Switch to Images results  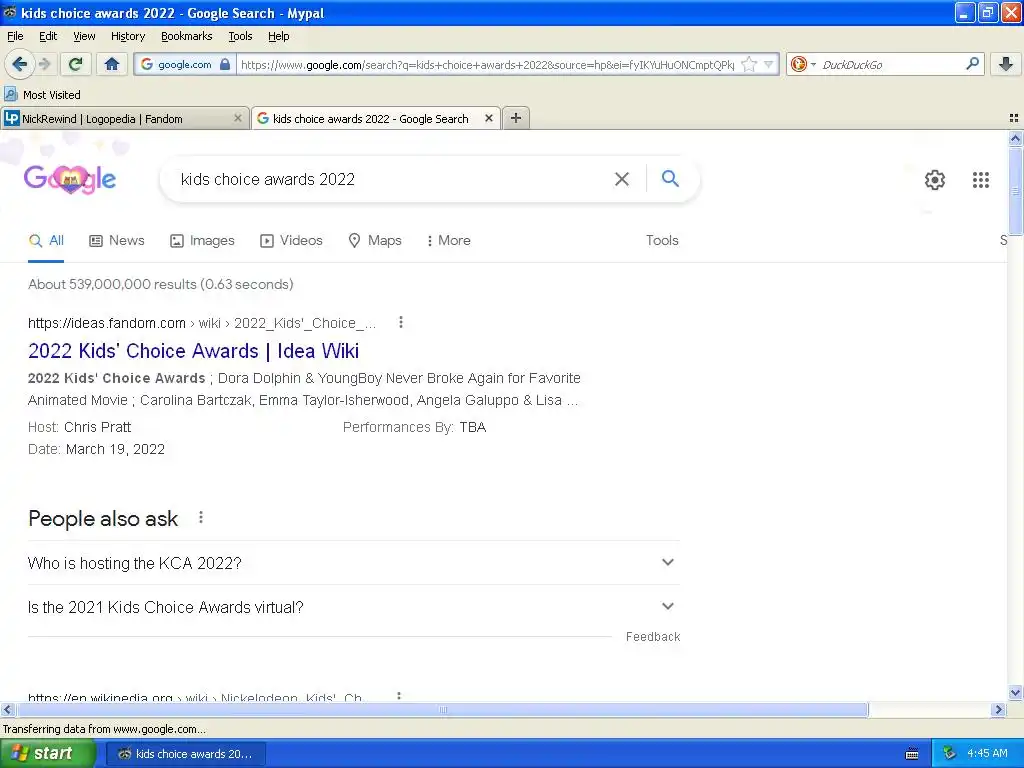[202, 240]
